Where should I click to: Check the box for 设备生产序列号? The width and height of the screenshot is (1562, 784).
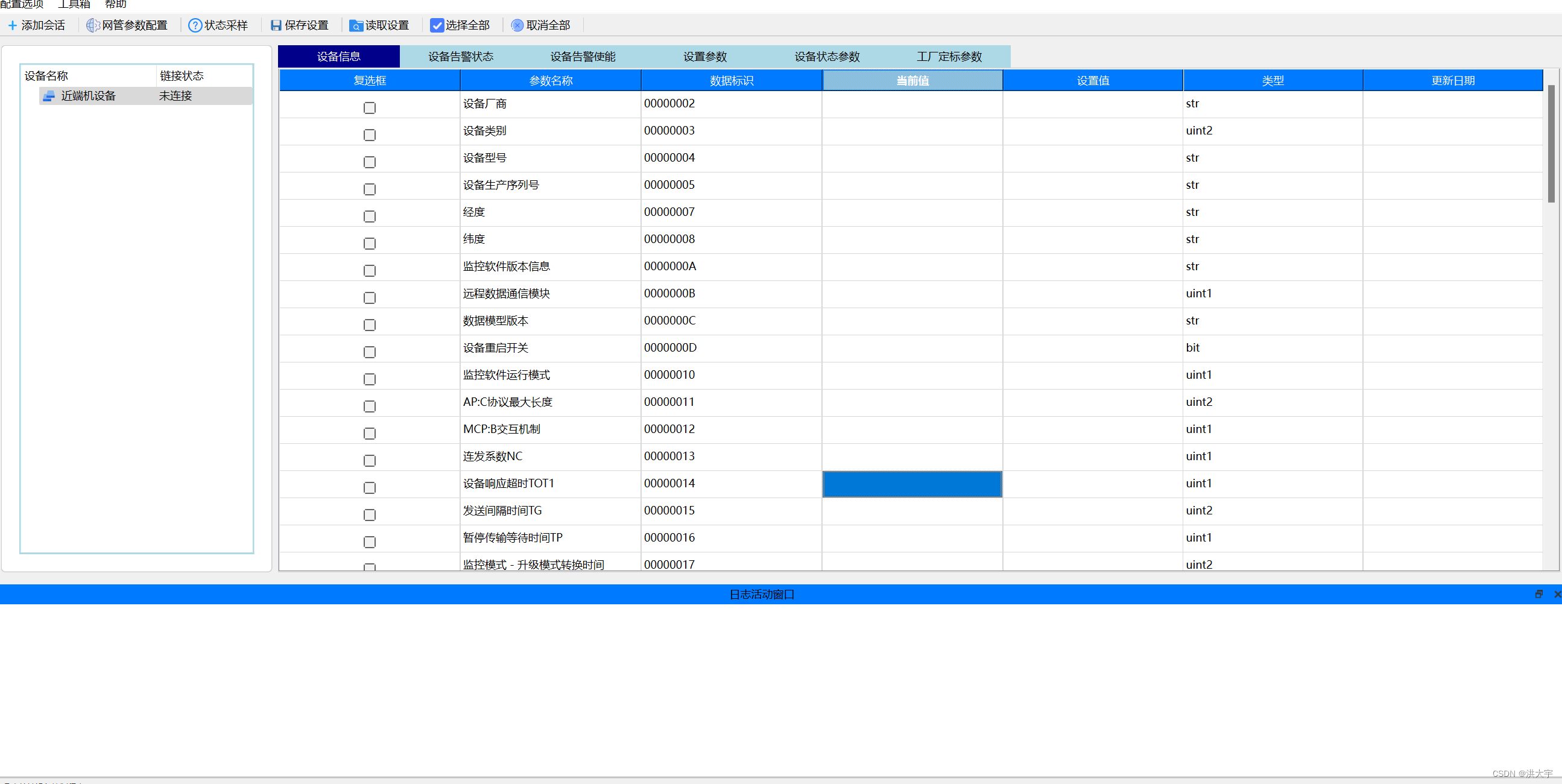coord(369,189)
